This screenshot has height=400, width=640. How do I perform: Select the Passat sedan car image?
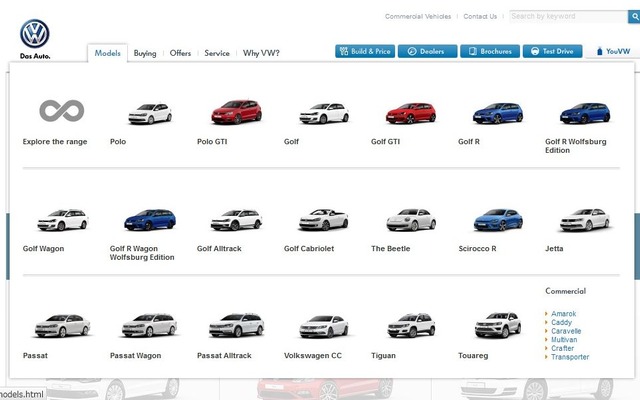(62, 326)
